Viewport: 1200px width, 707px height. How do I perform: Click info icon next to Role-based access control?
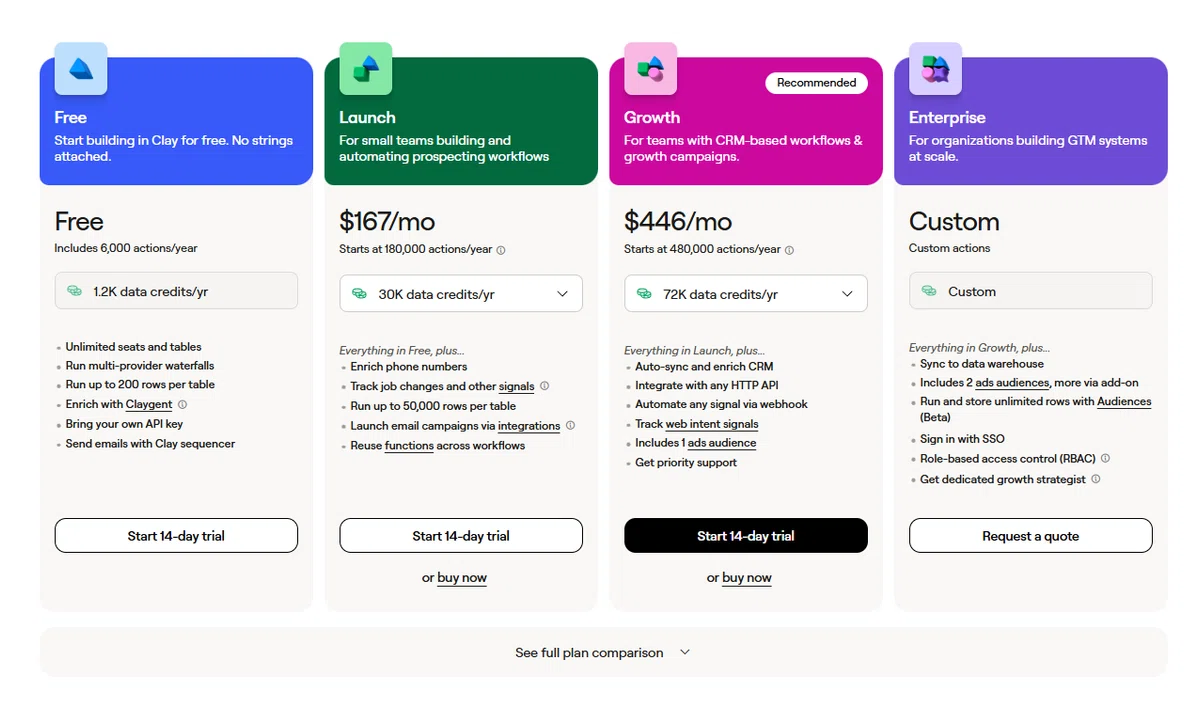point(1105,459)
